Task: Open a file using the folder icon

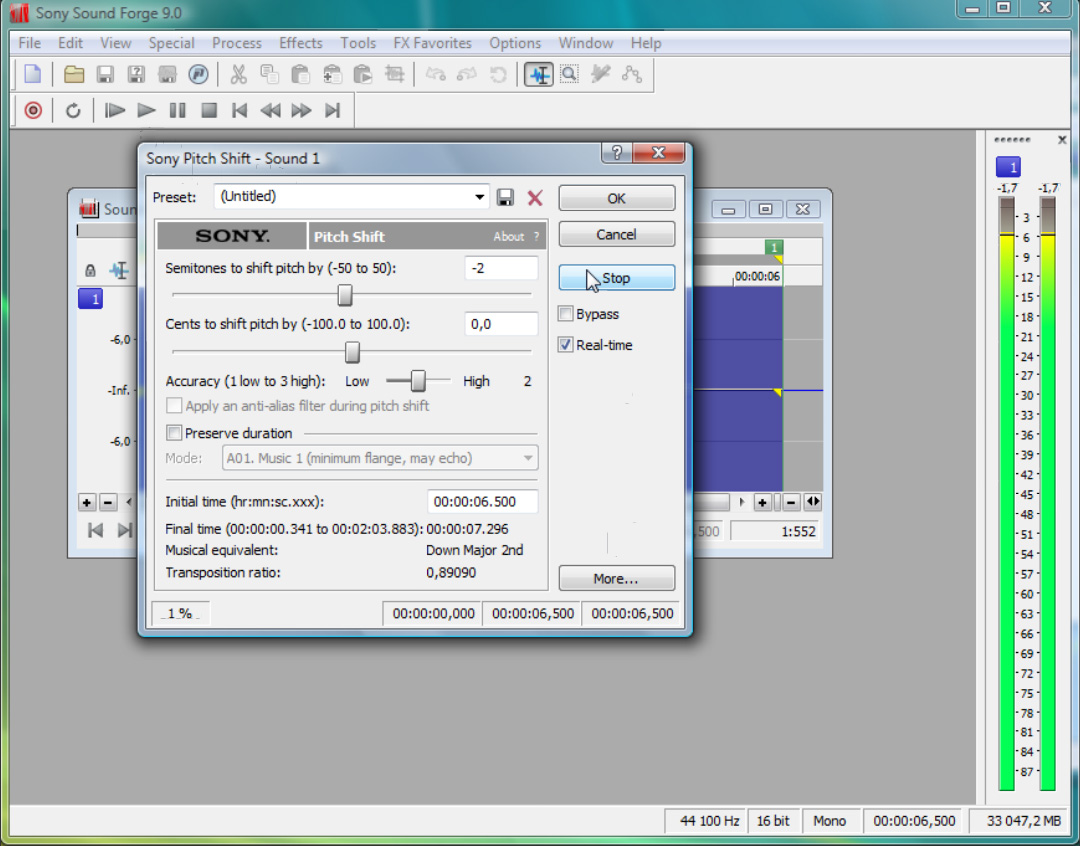Action: tap(73, 75)
